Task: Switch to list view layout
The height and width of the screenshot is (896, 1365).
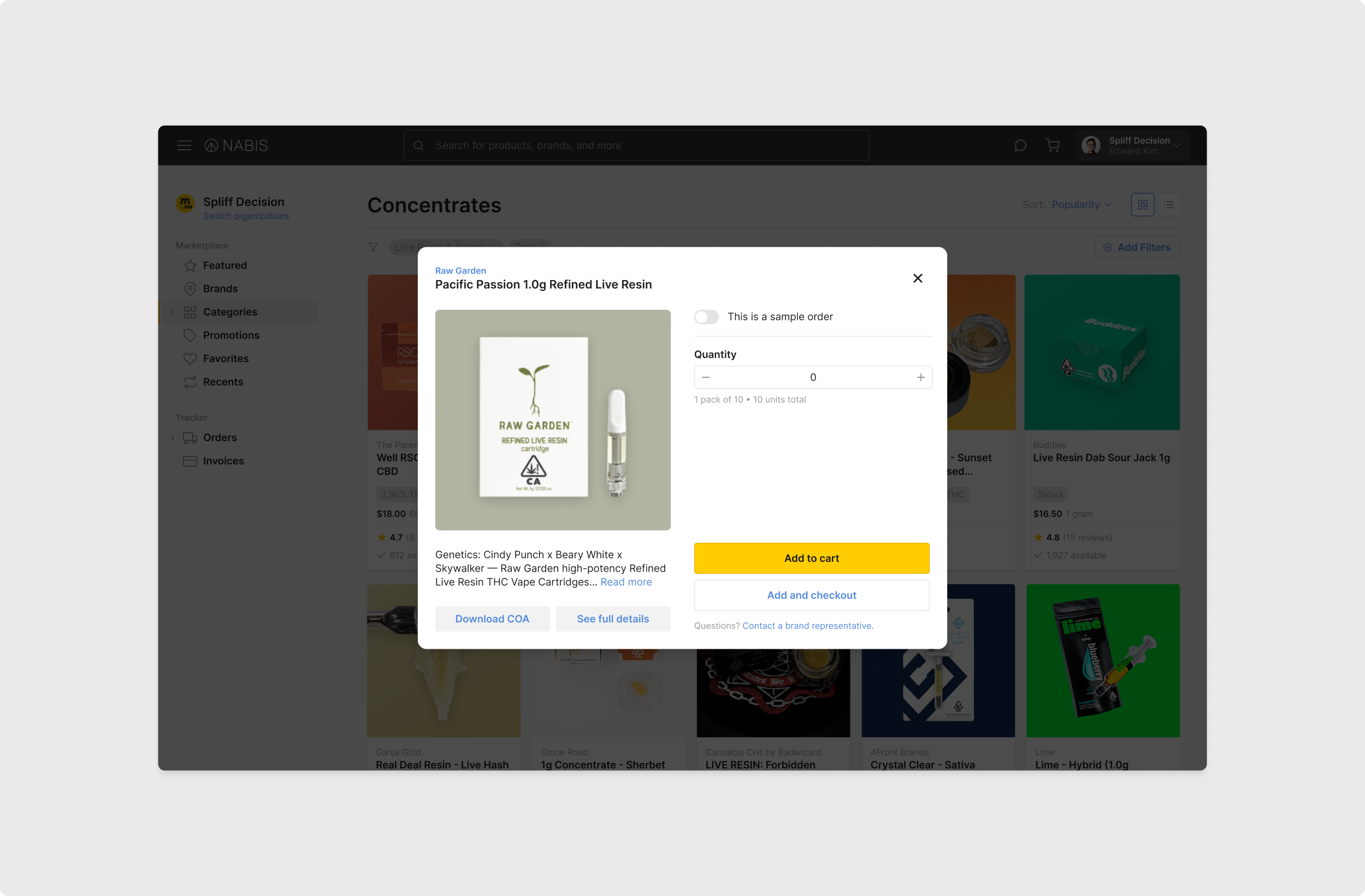Action: [x=1169, y=205]
